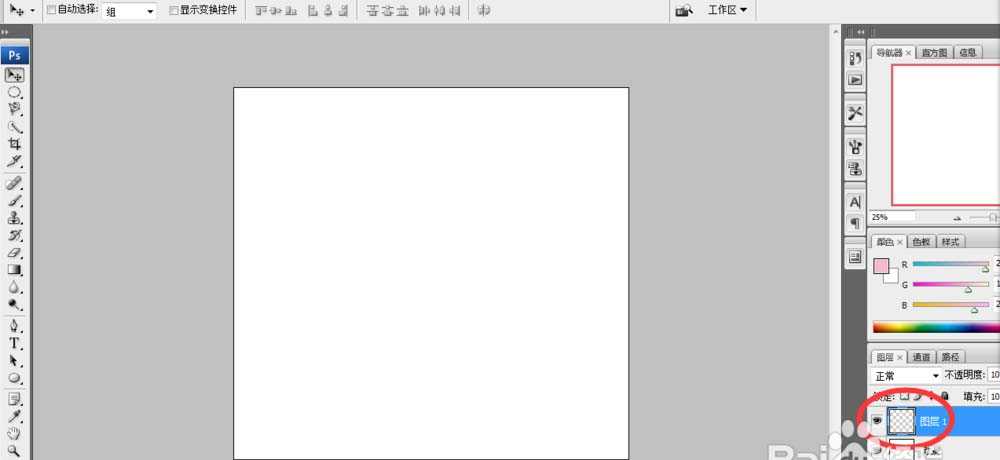The height and width of the screenshot is (460, 1000).
Task: Switch to the 通道 tab
Action: pos(921,357)
